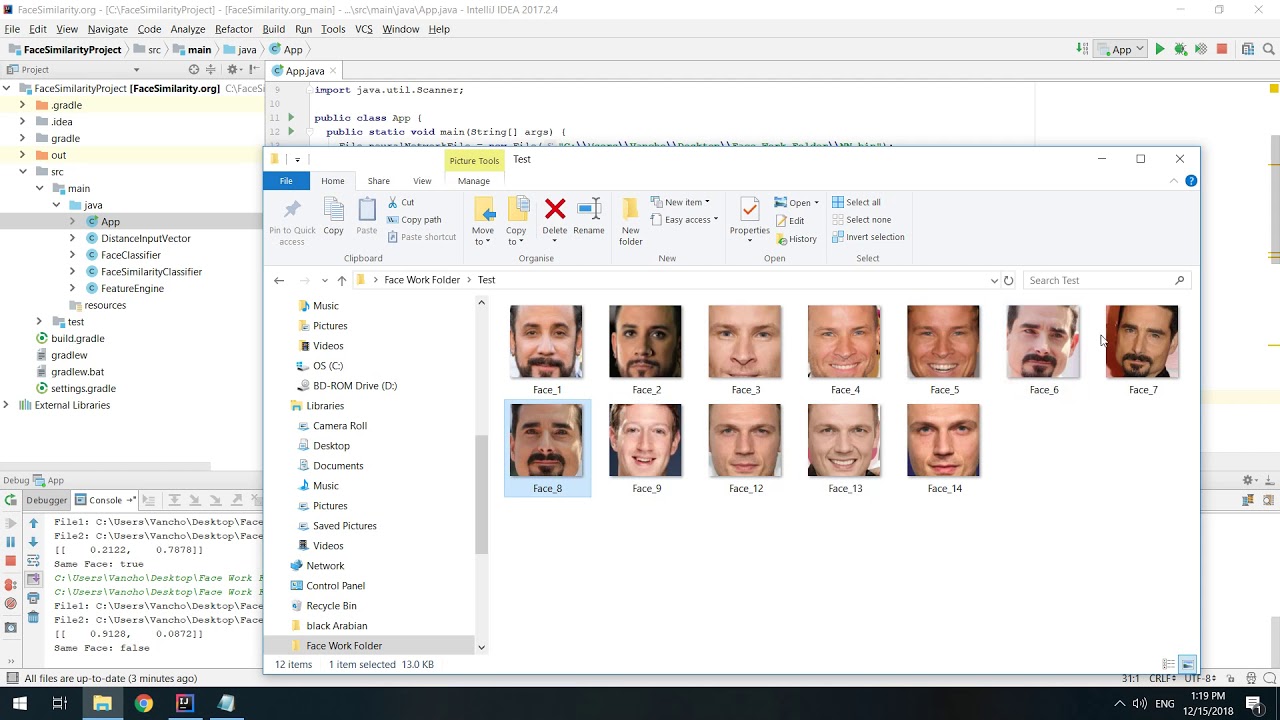The height and width of the screenshot is (720, 1280).
Task: Click Face Work Folder in breadcrumb path
Action: [422, 280]
